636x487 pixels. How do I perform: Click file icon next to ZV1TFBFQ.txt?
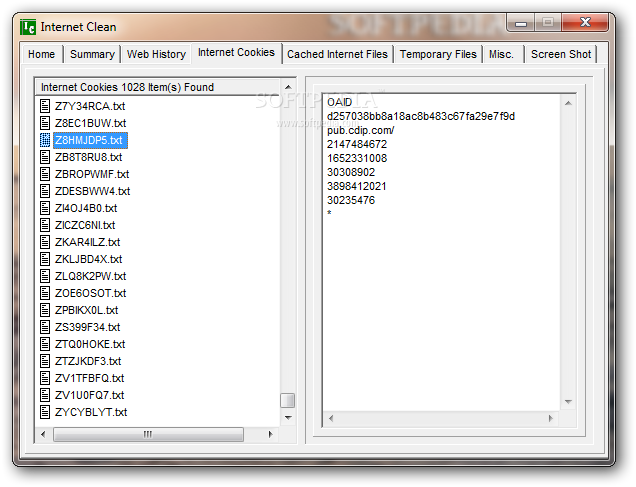coord(45,378)
